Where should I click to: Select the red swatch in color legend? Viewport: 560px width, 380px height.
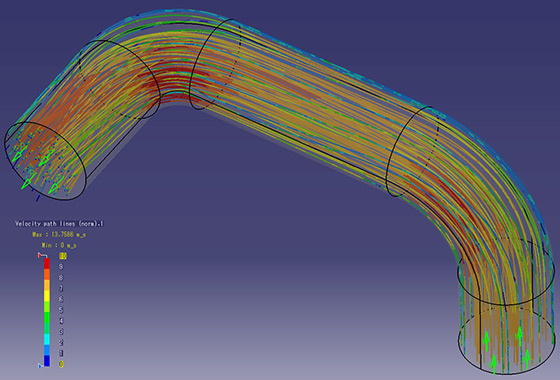pyautogui.click(x=47, y=263)
